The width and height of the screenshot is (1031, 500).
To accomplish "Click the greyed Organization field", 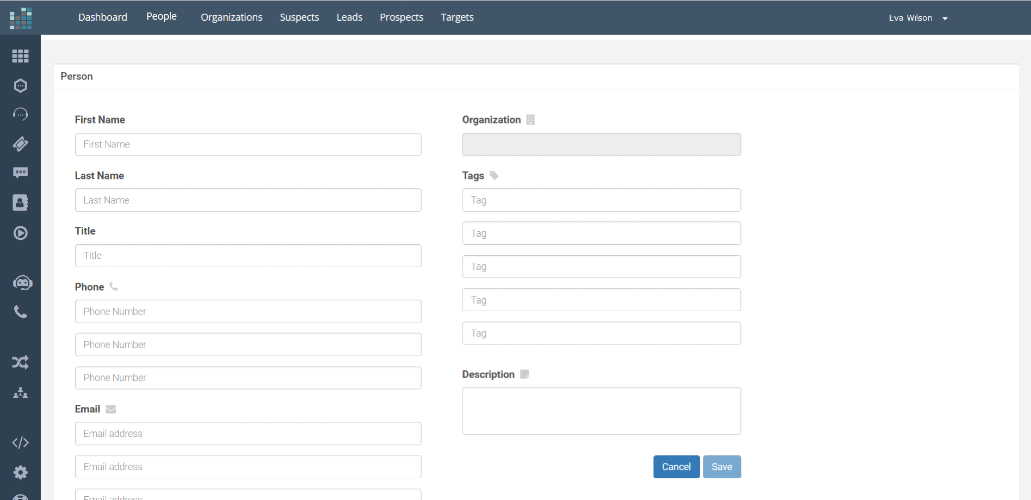I will tap(601, 144).
